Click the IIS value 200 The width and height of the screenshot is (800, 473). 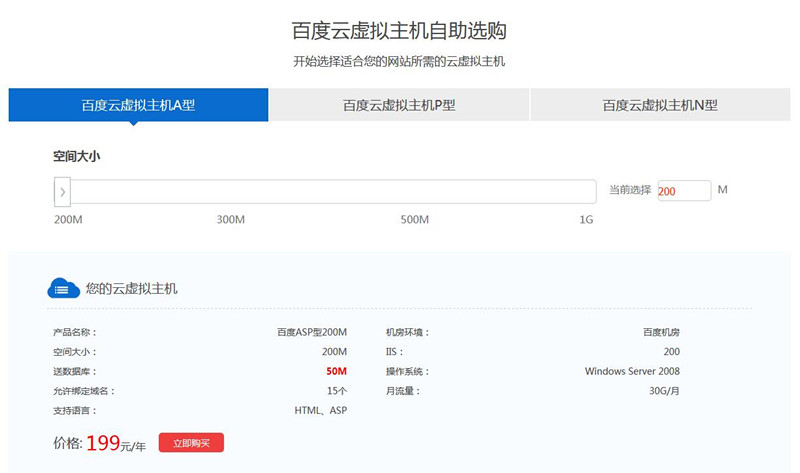(671, 352)
